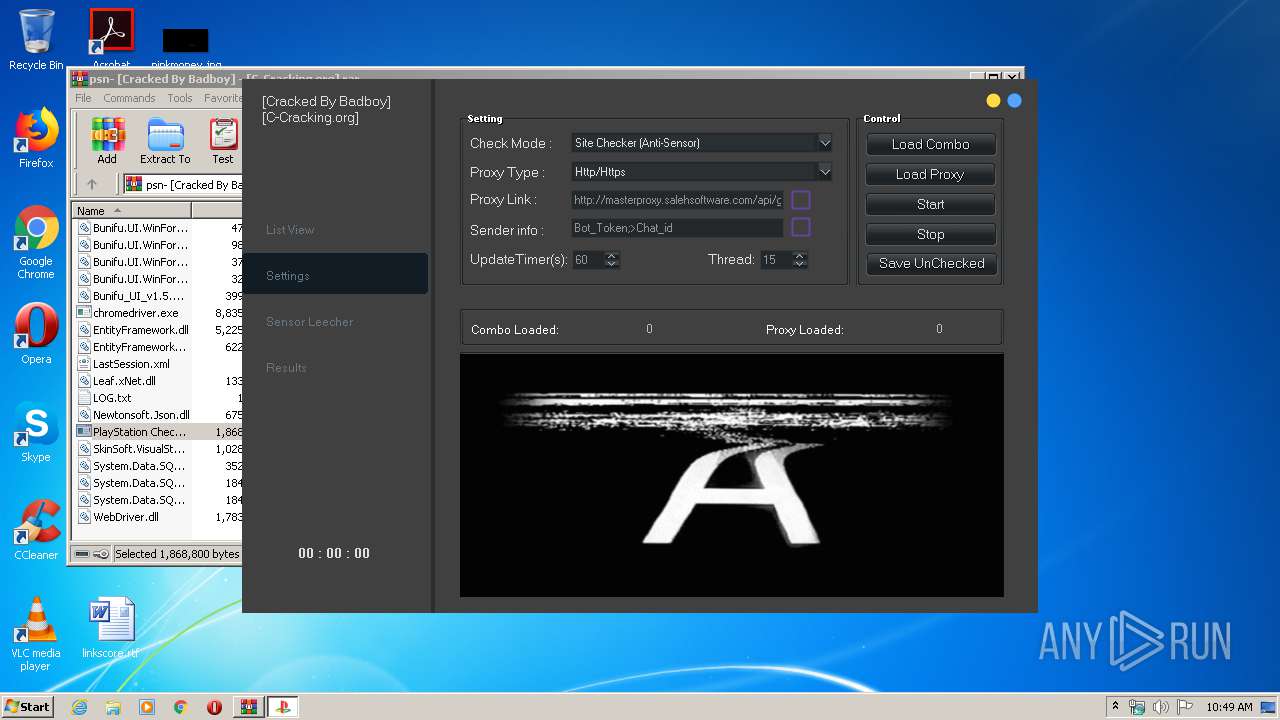Increase the Thread count
The height and width of the screenshot is (720, 1280).
(799, 255)
